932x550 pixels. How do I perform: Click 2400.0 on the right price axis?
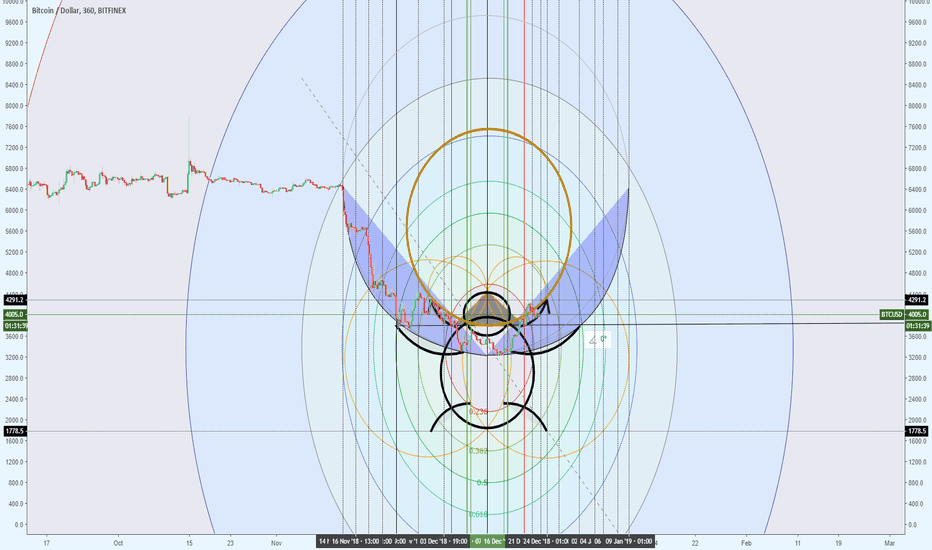tap(917, 399)
